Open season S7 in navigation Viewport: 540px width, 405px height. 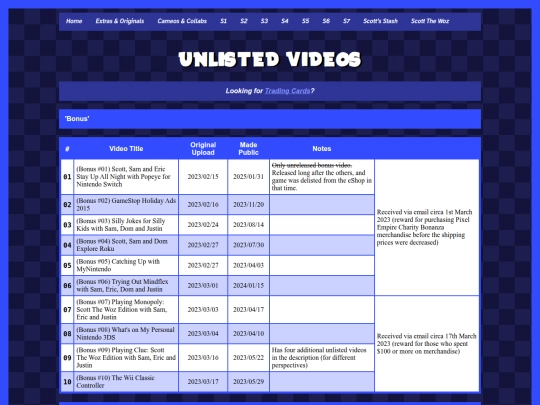coord(346,21)
